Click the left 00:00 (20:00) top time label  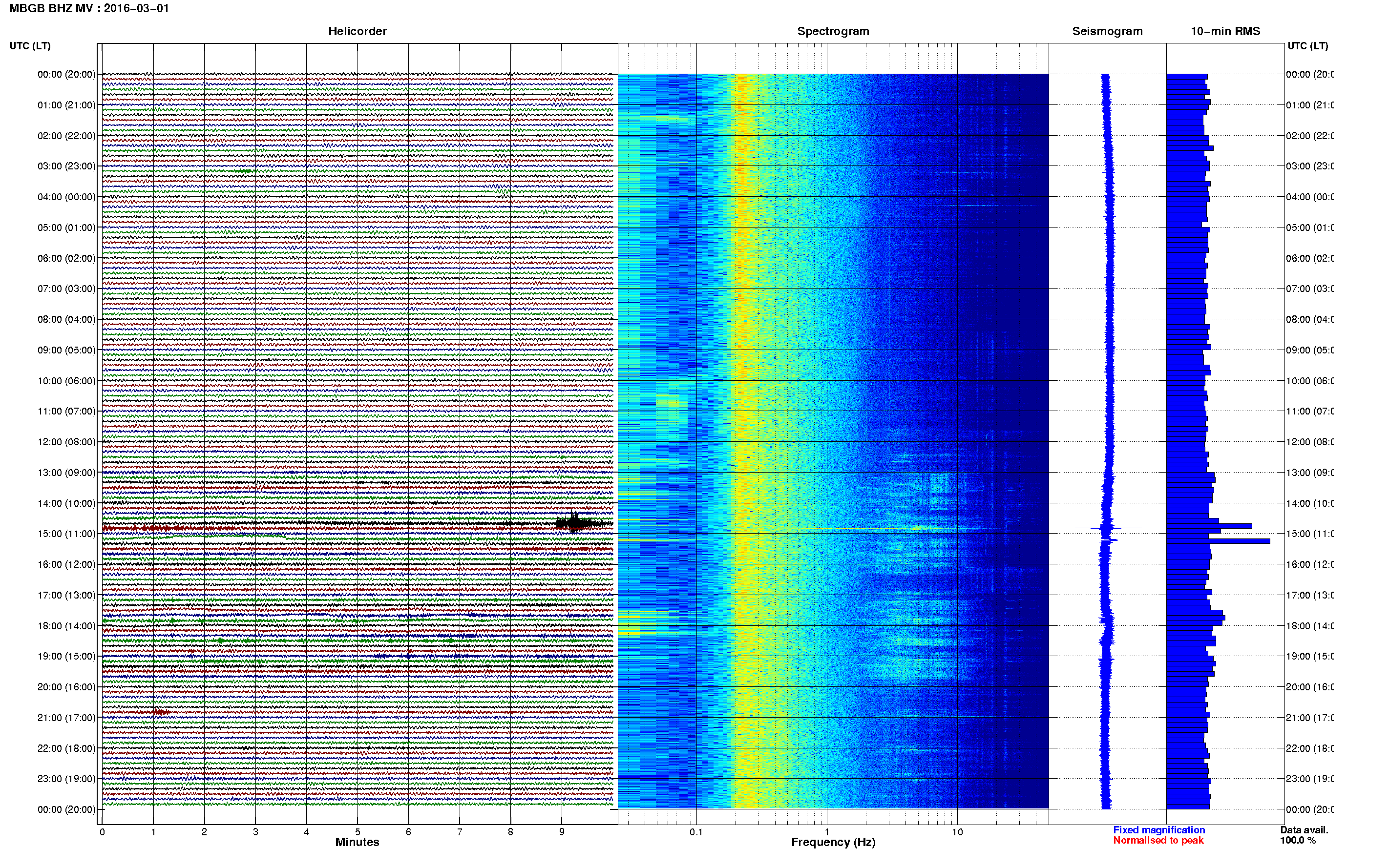[66, 74]
